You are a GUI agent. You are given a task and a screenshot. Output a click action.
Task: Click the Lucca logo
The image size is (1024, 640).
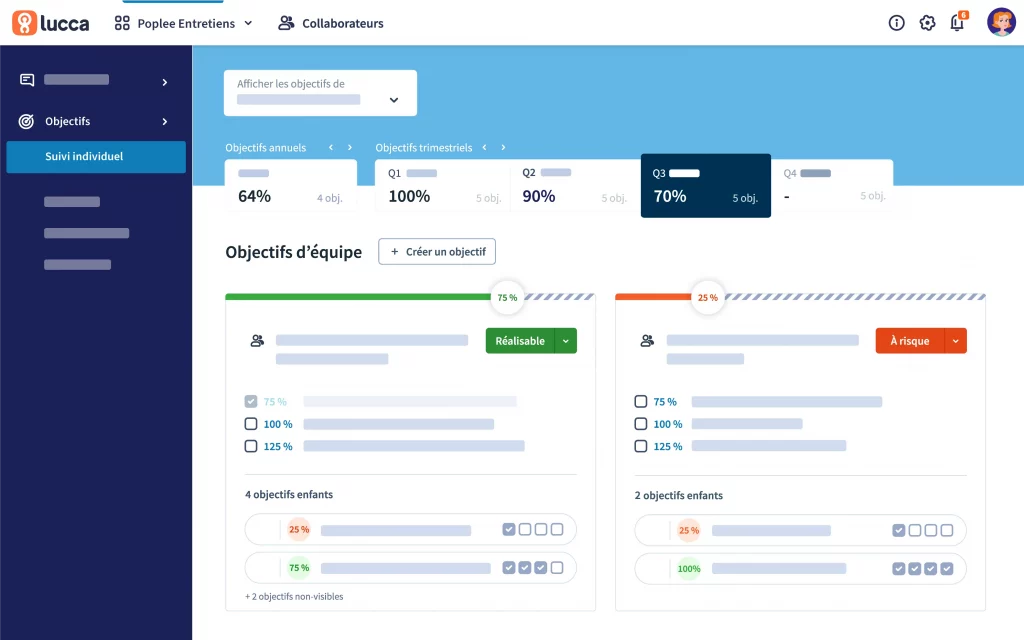pos(50,24)
